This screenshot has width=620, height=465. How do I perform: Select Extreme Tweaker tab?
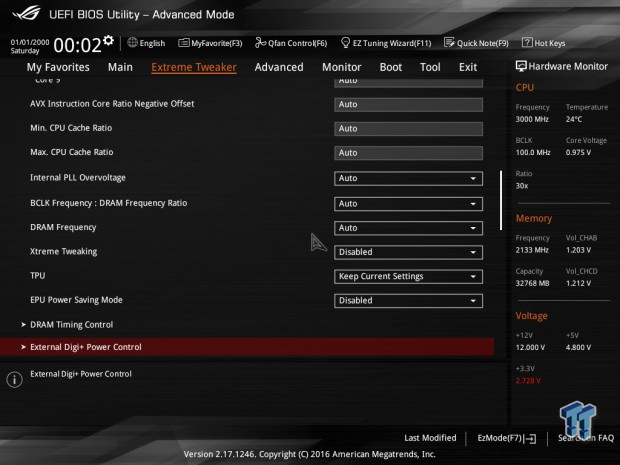coord(194,67)
